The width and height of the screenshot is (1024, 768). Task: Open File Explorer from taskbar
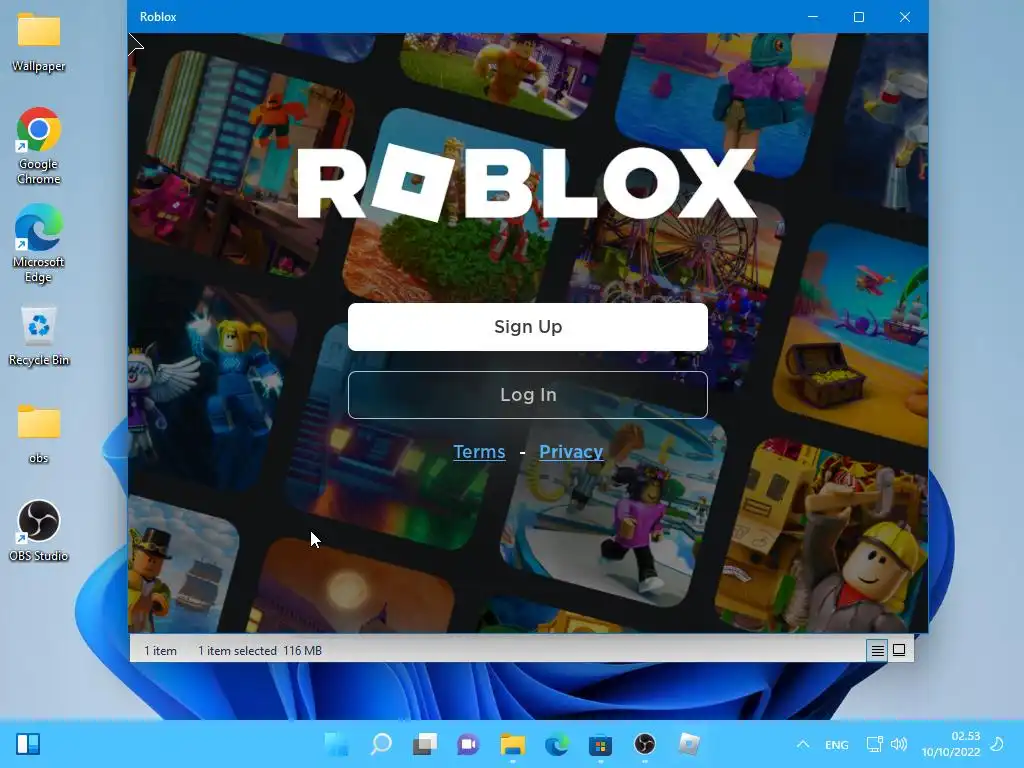(x=513, y=744)
